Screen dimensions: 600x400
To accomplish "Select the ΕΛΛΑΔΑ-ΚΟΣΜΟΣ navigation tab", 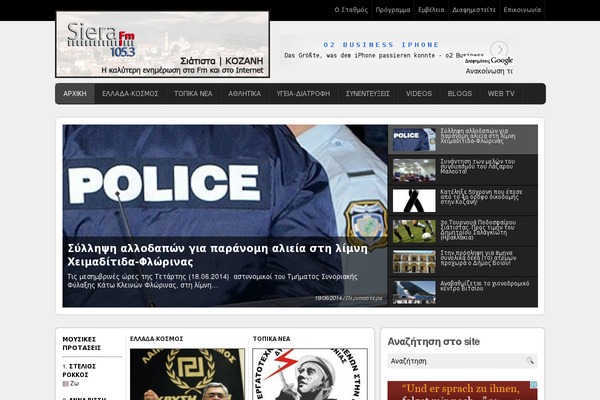I will (130, 93).
